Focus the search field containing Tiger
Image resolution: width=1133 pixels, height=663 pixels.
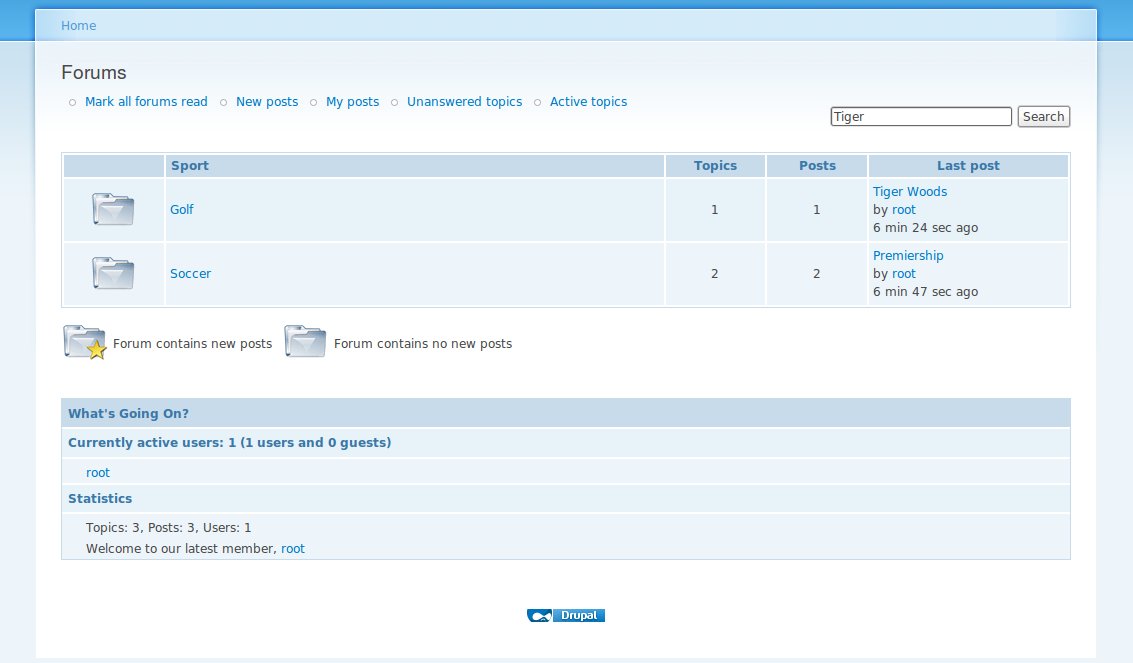click(x=921, y=116)
